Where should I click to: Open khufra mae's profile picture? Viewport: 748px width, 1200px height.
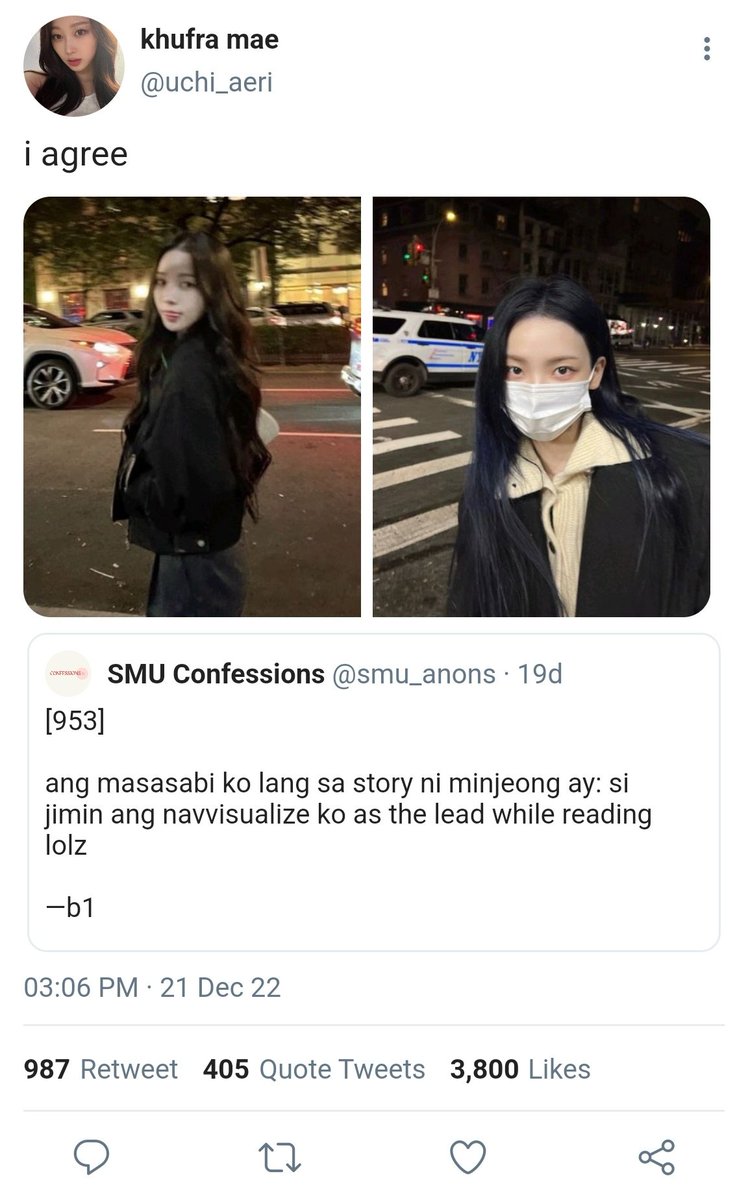(x=73, y=65)
